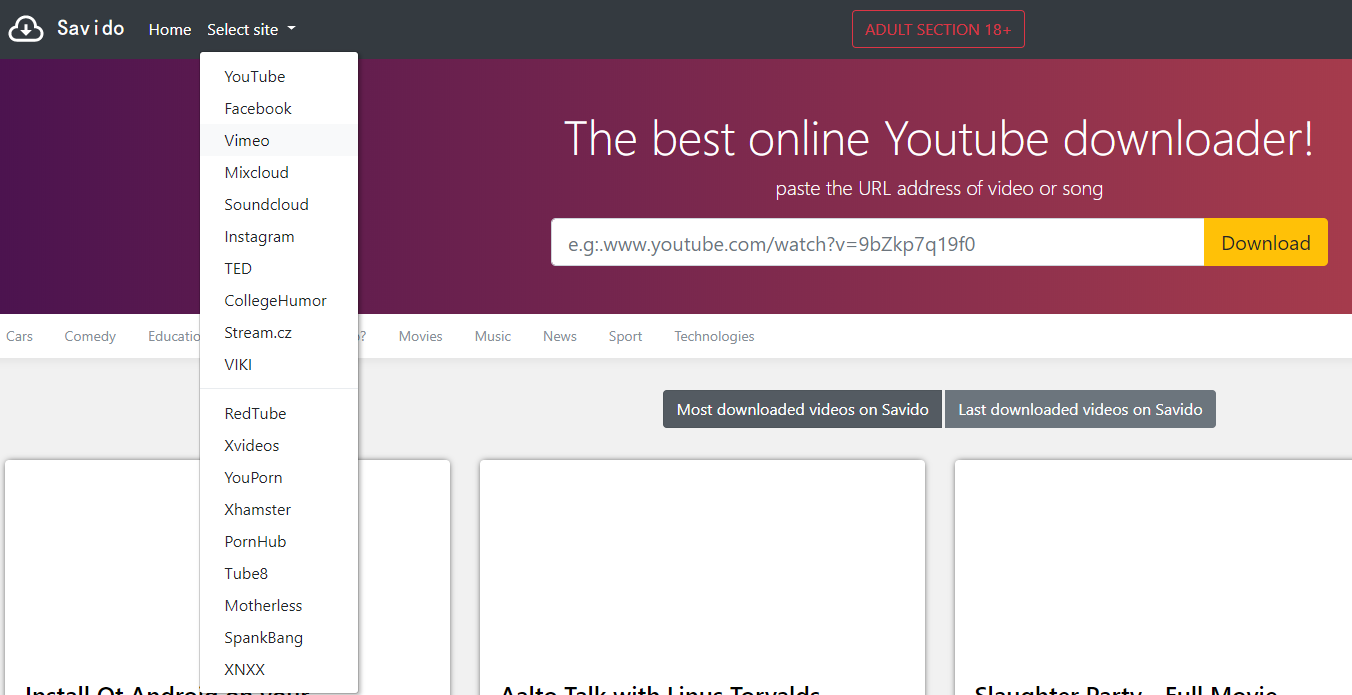Select Soundcloud in the site menu
This screenshot has width=1352, height=695.
pos(279,204)
